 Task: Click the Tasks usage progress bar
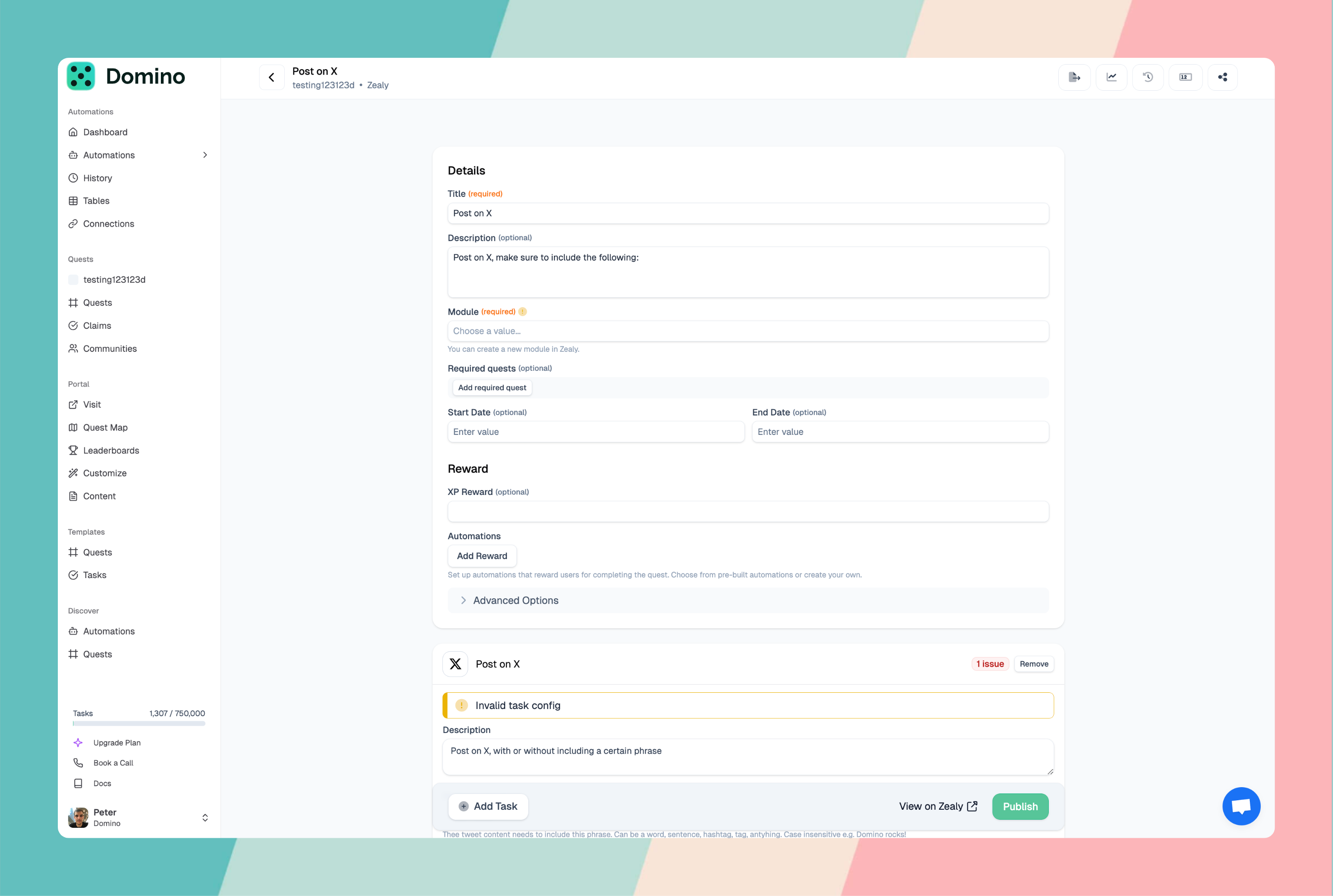pos(139,723)
